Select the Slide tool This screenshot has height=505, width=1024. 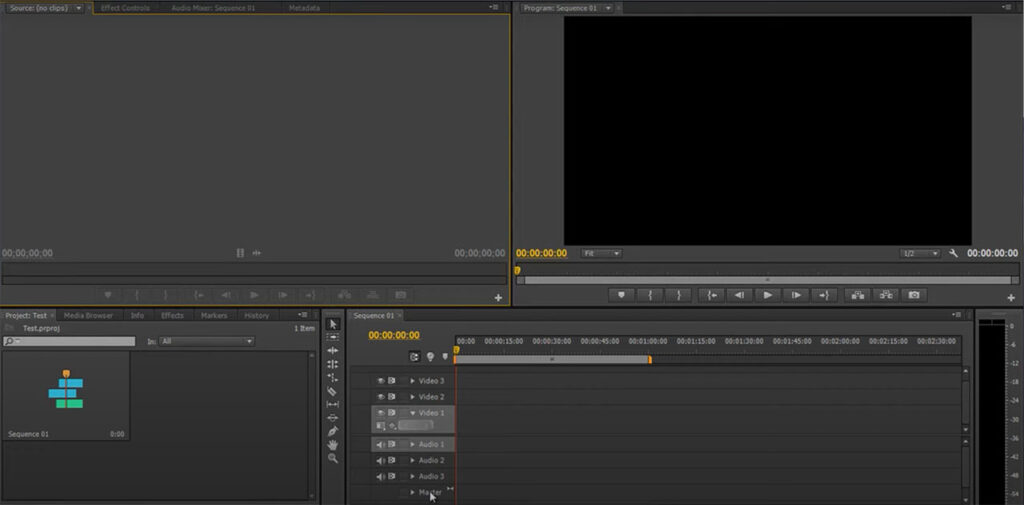coord(333,417)
